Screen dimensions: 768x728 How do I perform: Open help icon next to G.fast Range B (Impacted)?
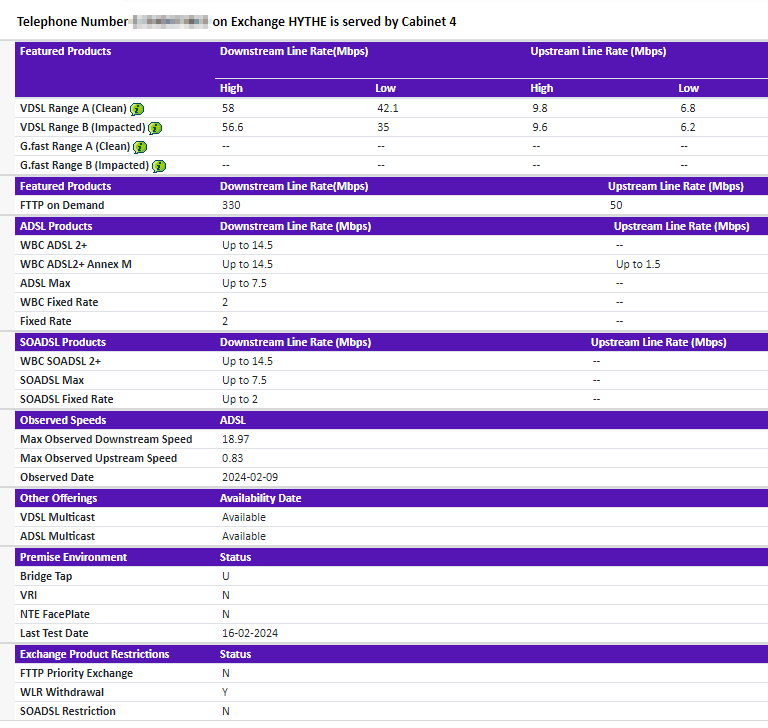click(159, 166)
